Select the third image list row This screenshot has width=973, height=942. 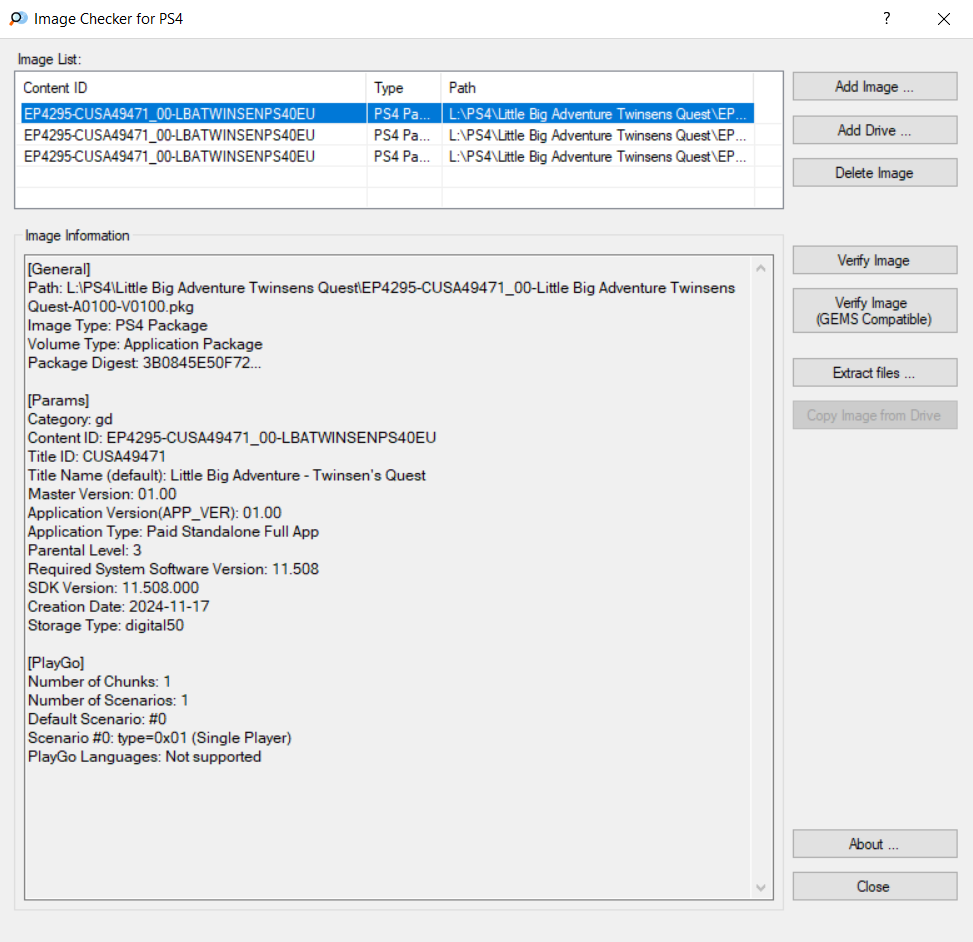387,156
